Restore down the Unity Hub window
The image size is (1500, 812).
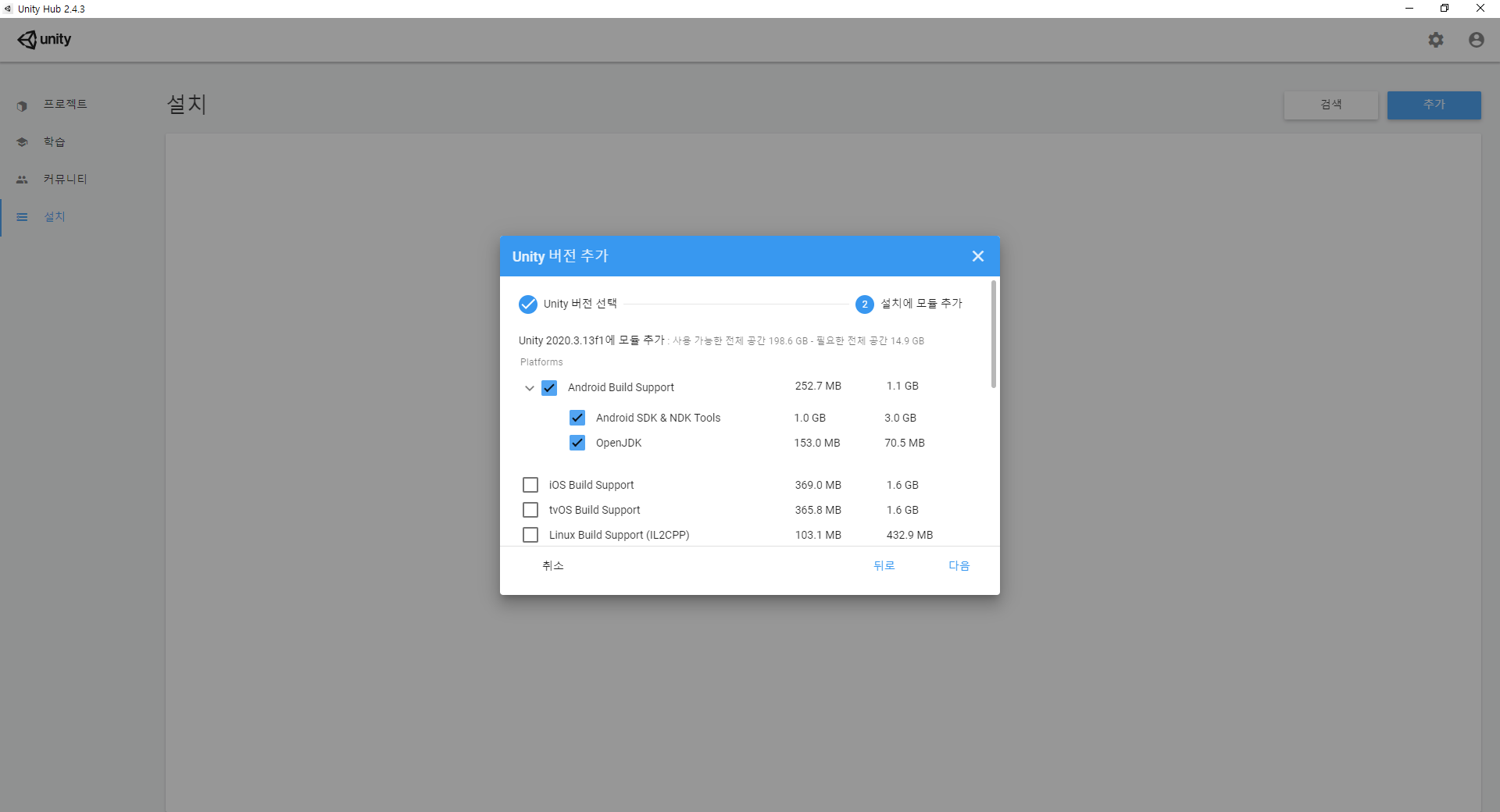click(1445, 9)
